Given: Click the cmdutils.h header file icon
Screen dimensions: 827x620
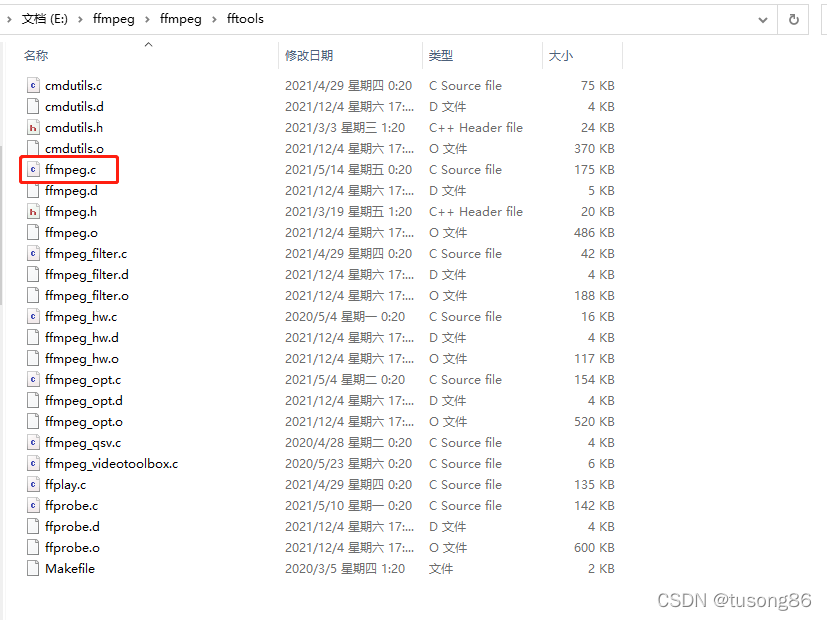Looking at the screenshot, I should (x=33, y=128).
